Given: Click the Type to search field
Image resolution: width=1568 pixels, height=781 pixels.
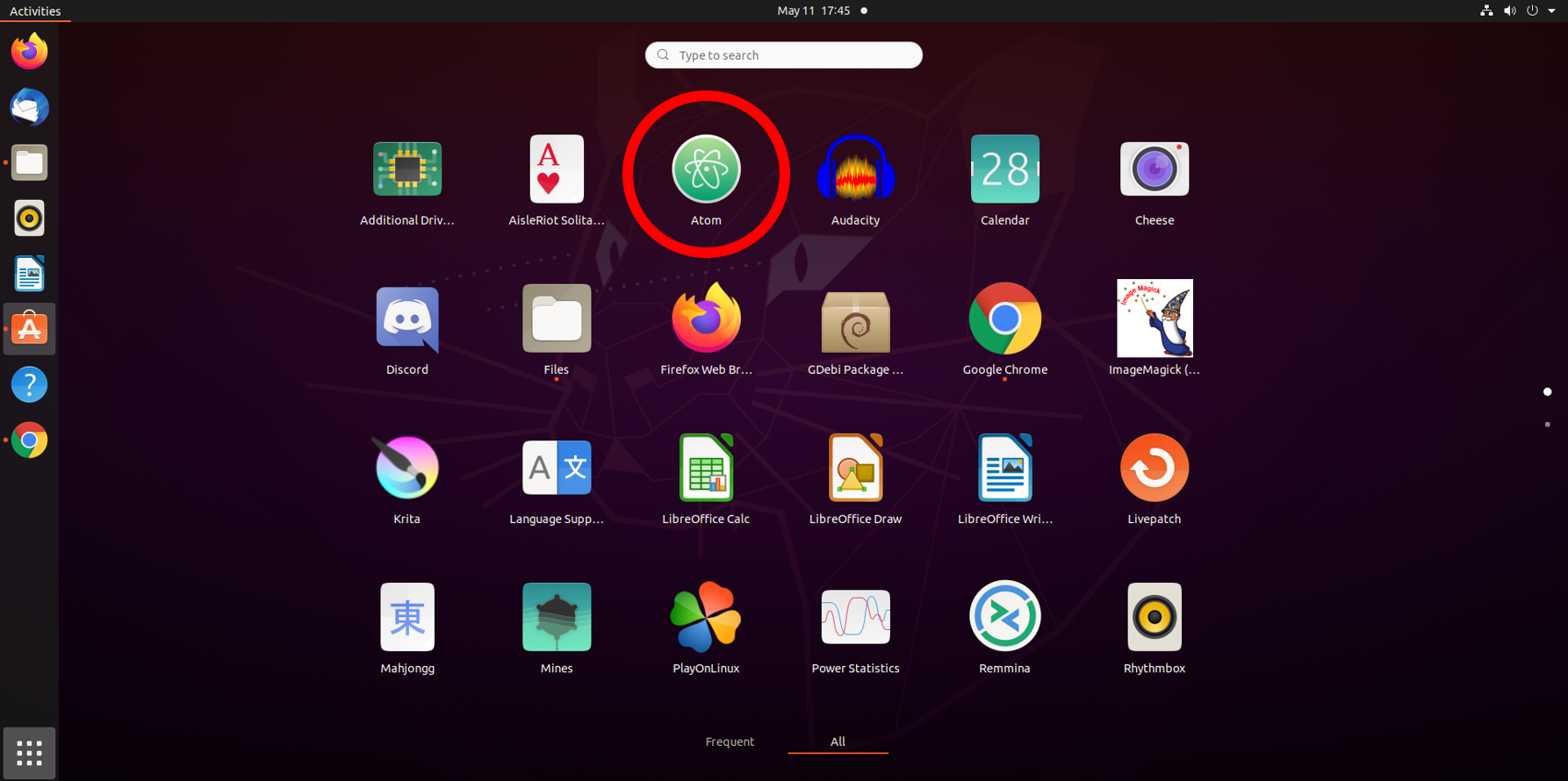Looking at the screenshot, I should [783, 55].
